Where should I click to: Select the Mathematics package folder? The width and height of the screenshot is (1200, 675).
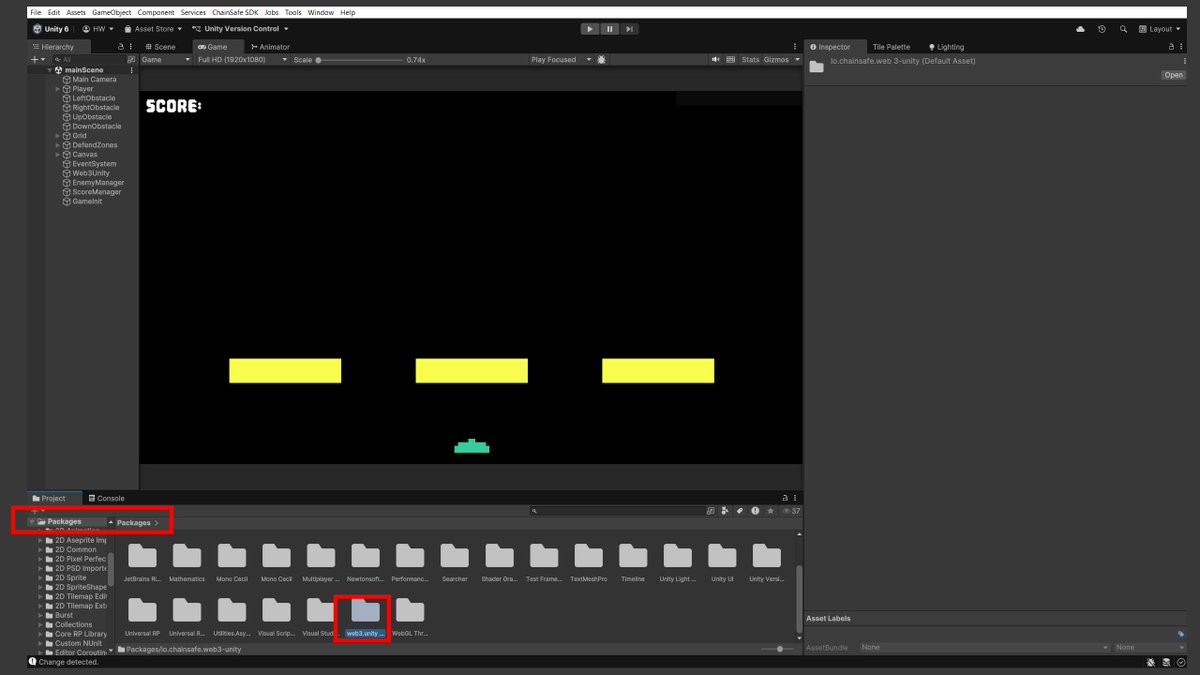click(x=187, y=564)
